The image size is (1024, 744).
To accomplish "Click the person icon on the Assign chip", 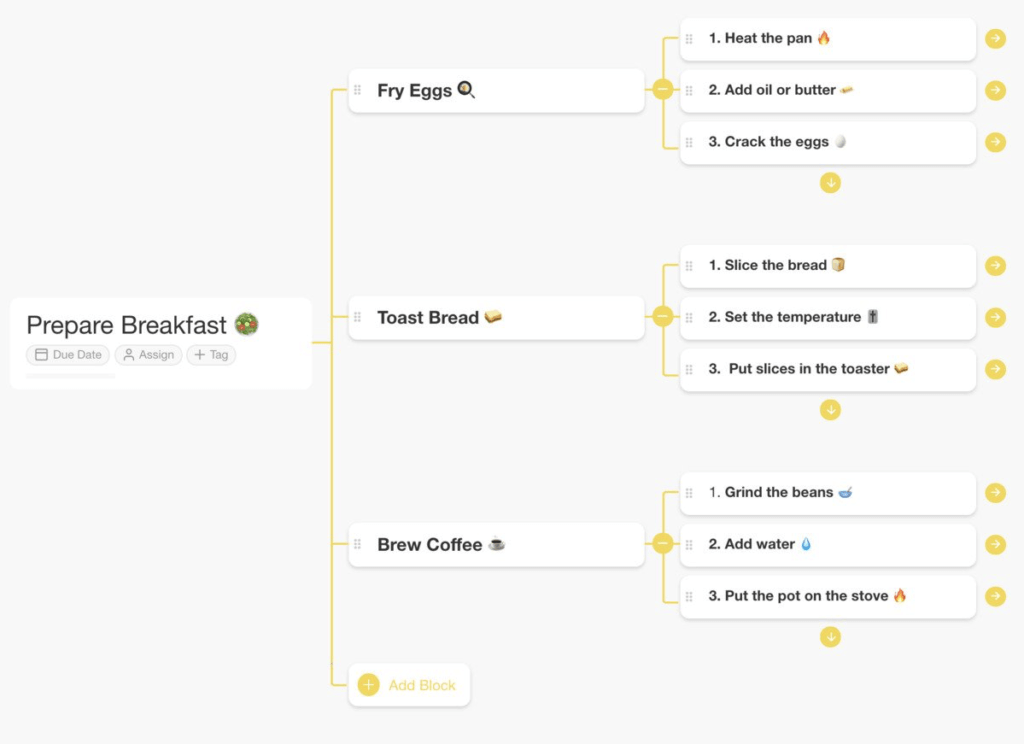I will tap(129, 354).
